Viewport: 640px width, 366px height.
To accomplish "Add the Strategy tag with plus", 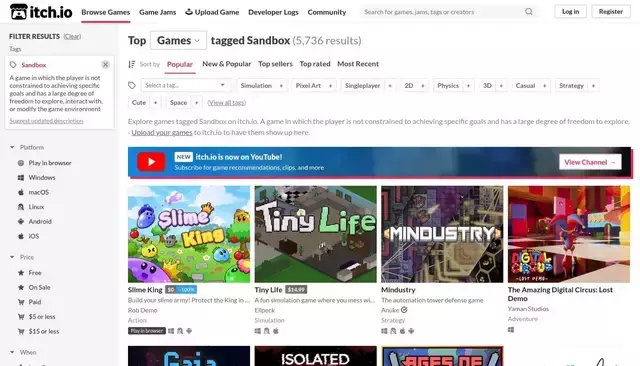I will [x=593, y=86].
